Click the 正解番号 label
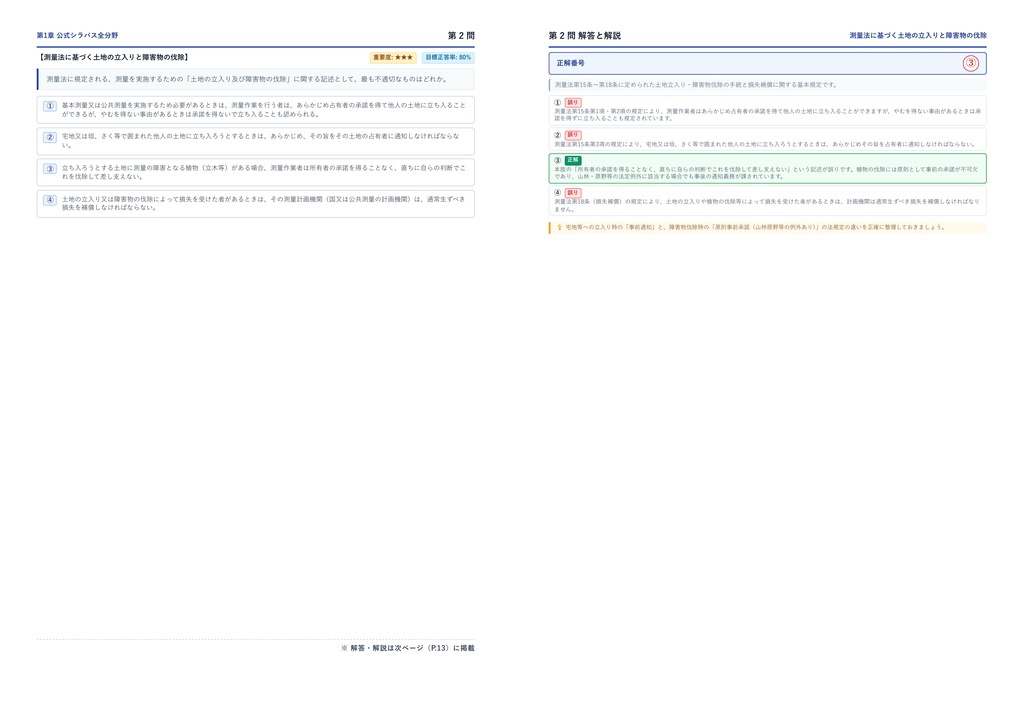The width and height of the screenshot is (1024, 724). tap(570, 63)
